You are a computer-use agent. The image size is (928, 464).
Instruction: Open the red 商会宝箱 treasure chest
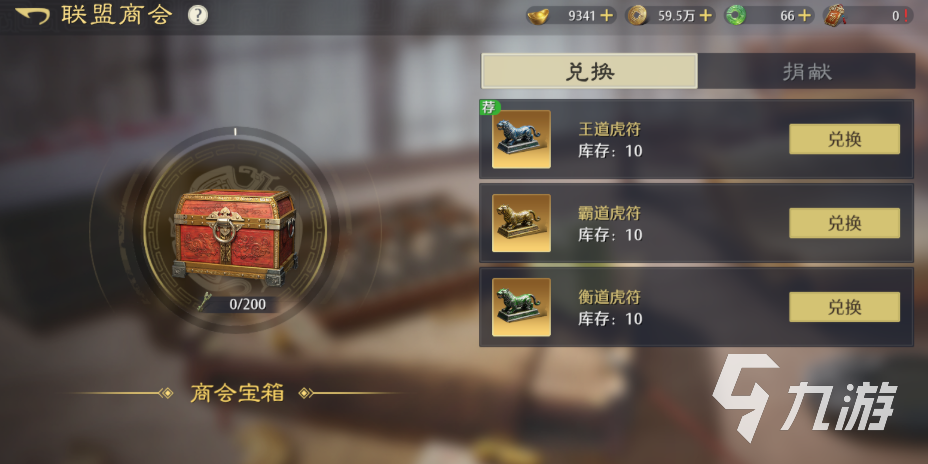tap(235, 236)
